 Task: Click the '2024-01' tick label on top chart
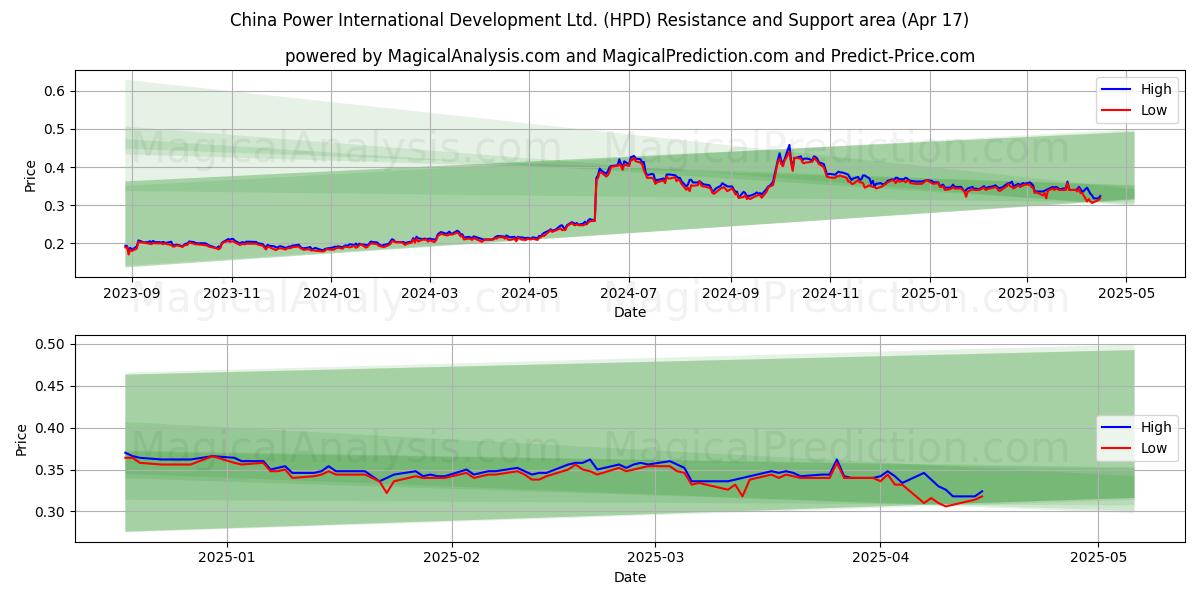pos(331,294)
